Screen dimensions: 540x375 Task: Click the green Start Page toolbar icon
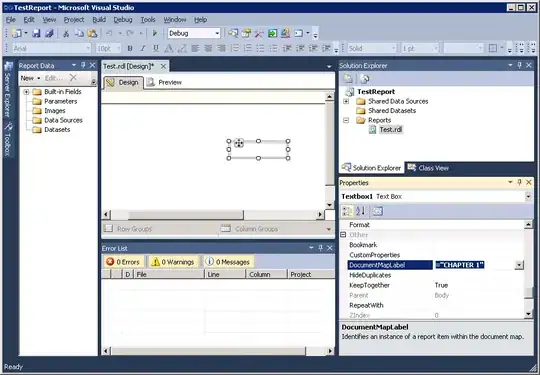tap(272, 33)
